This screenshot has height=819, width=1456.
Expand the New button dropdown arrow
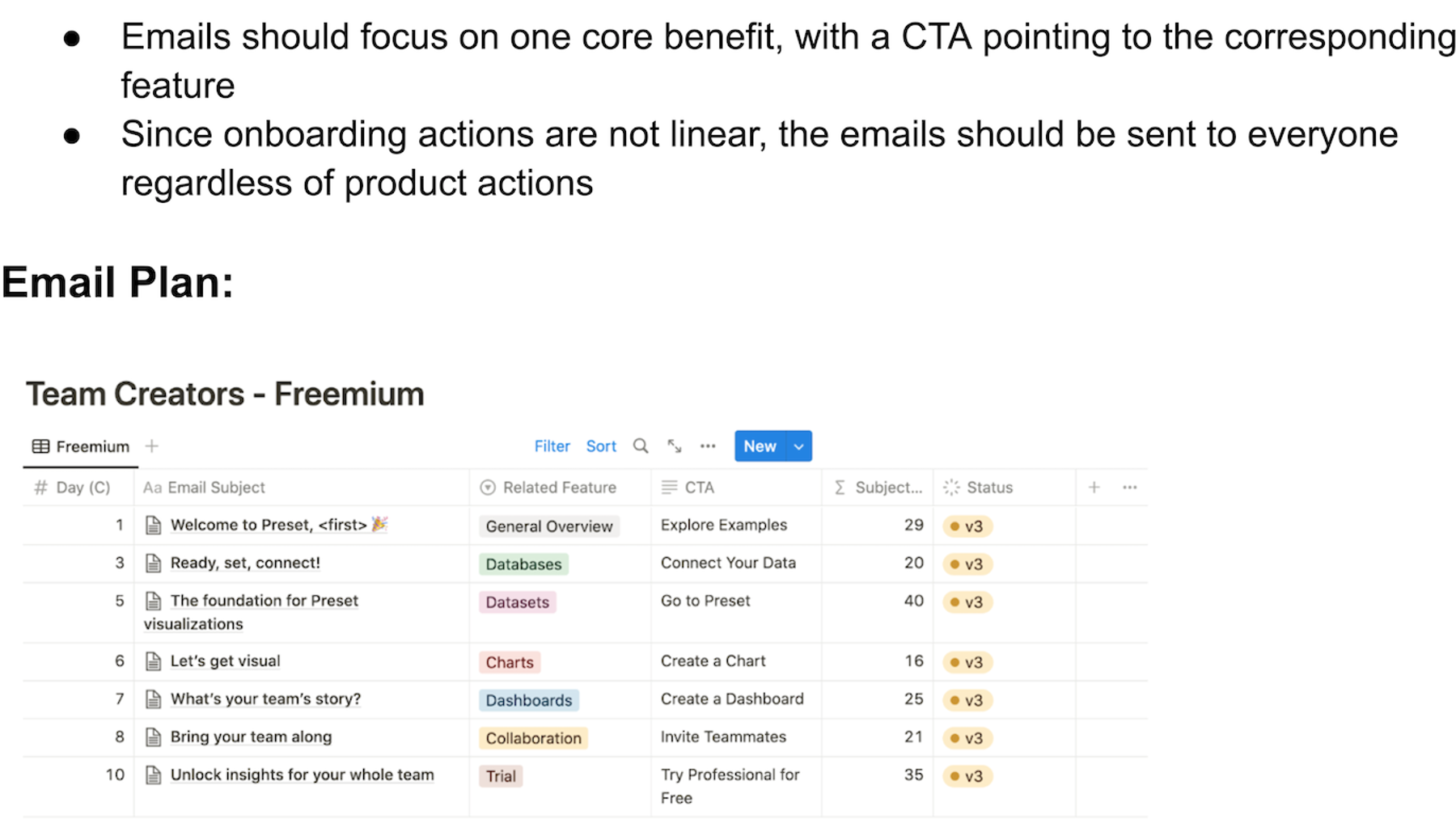[799, 446]
